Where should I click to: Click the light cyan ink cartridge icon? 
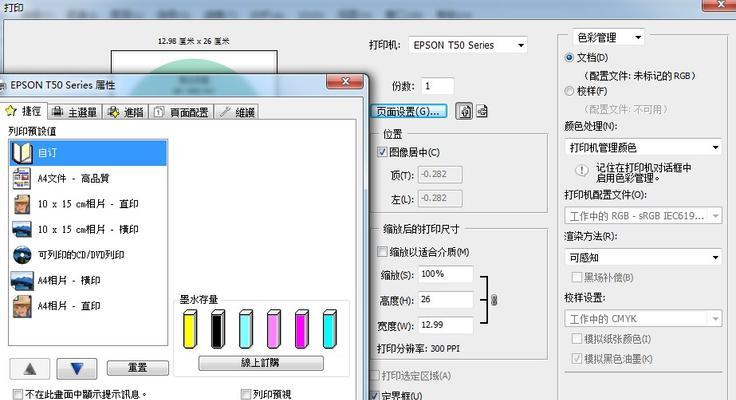pos(245,329)
